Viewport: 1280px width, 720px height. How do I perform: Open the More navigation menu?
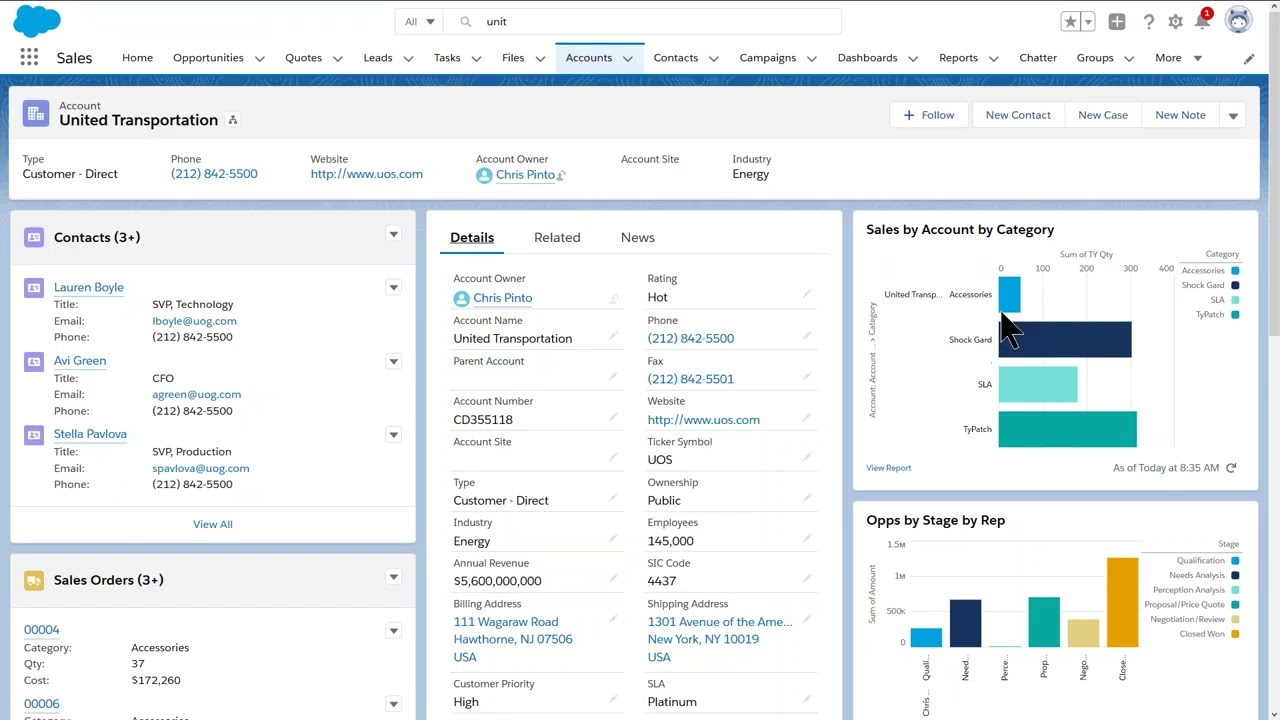1179,58
